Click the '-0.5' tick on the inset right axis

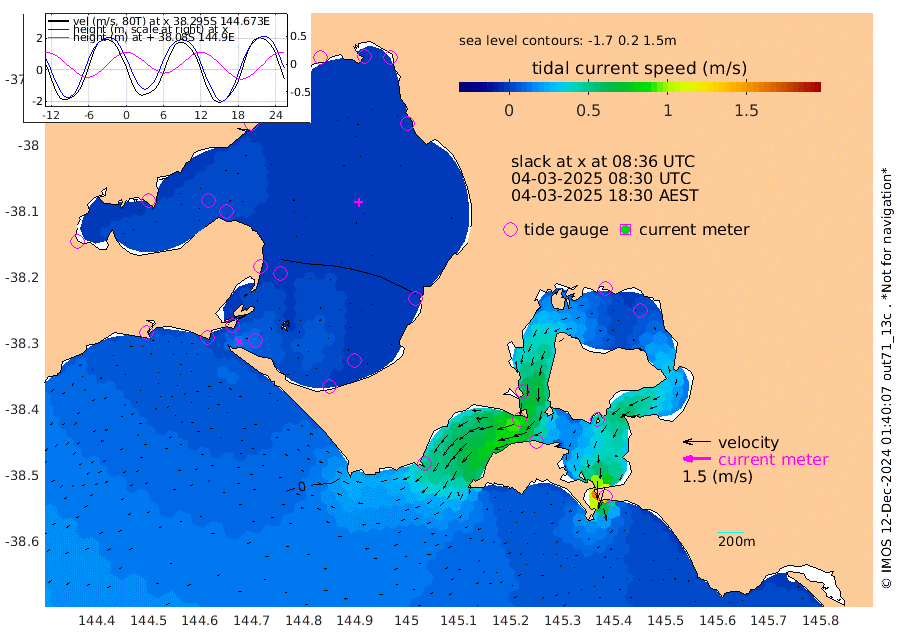(x=300, y=92)
